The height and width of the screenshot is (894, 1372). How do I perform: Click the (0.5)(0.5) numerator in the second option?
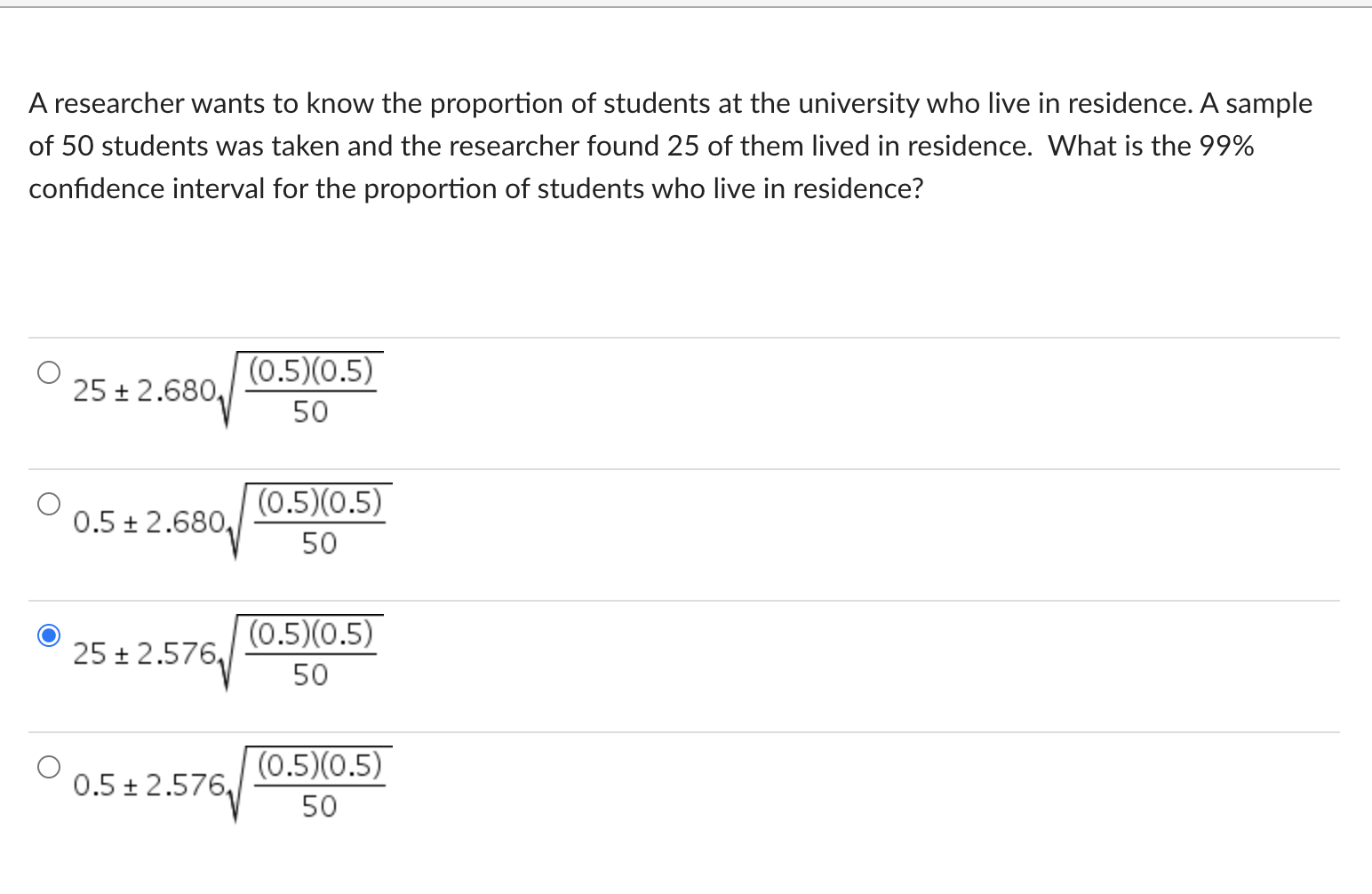click(320, 502)
